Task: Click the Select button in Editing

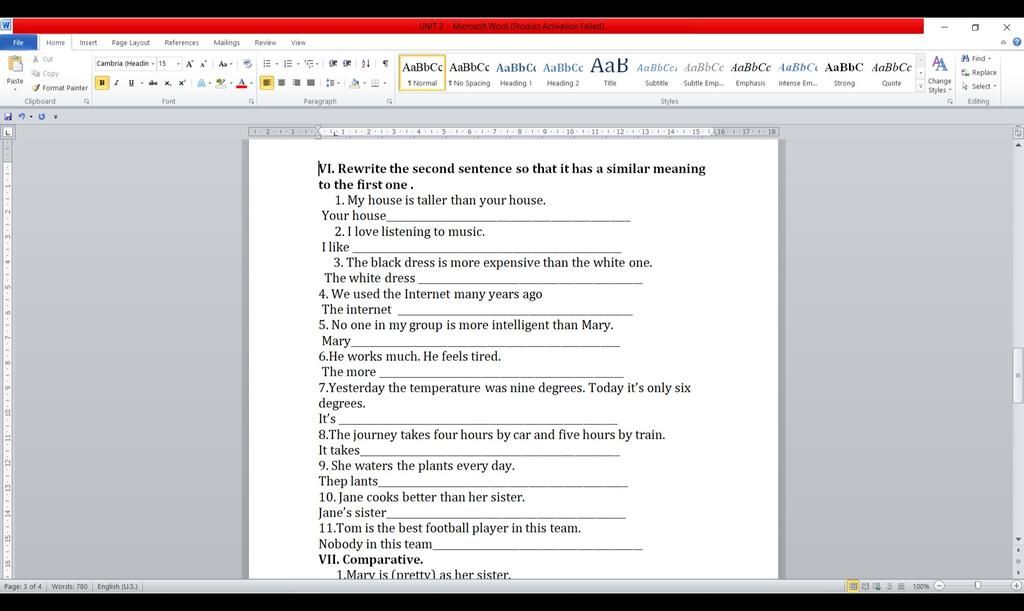Action: click(978, 86)
